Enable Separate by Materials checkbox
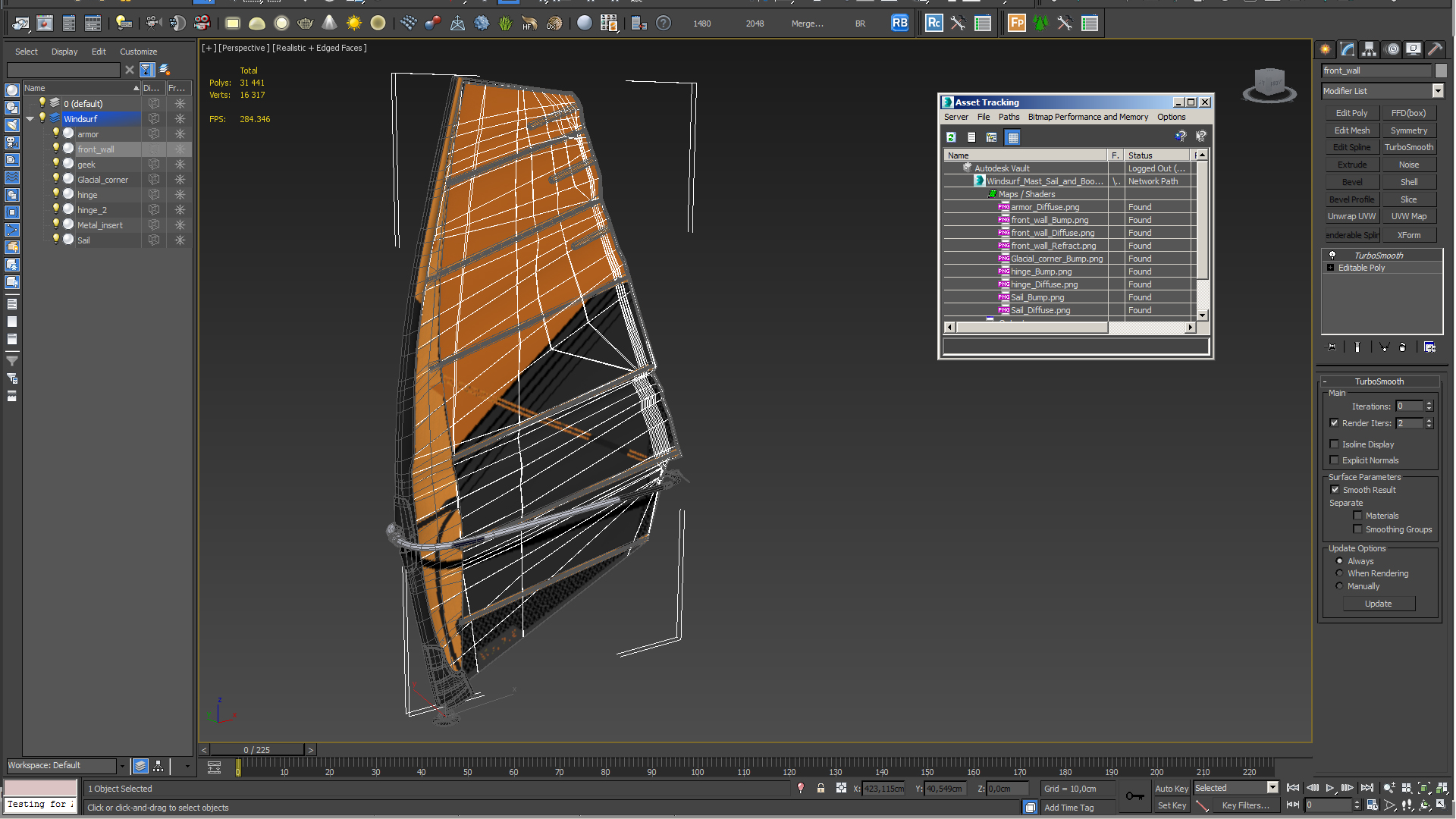 click(1357, 516)
